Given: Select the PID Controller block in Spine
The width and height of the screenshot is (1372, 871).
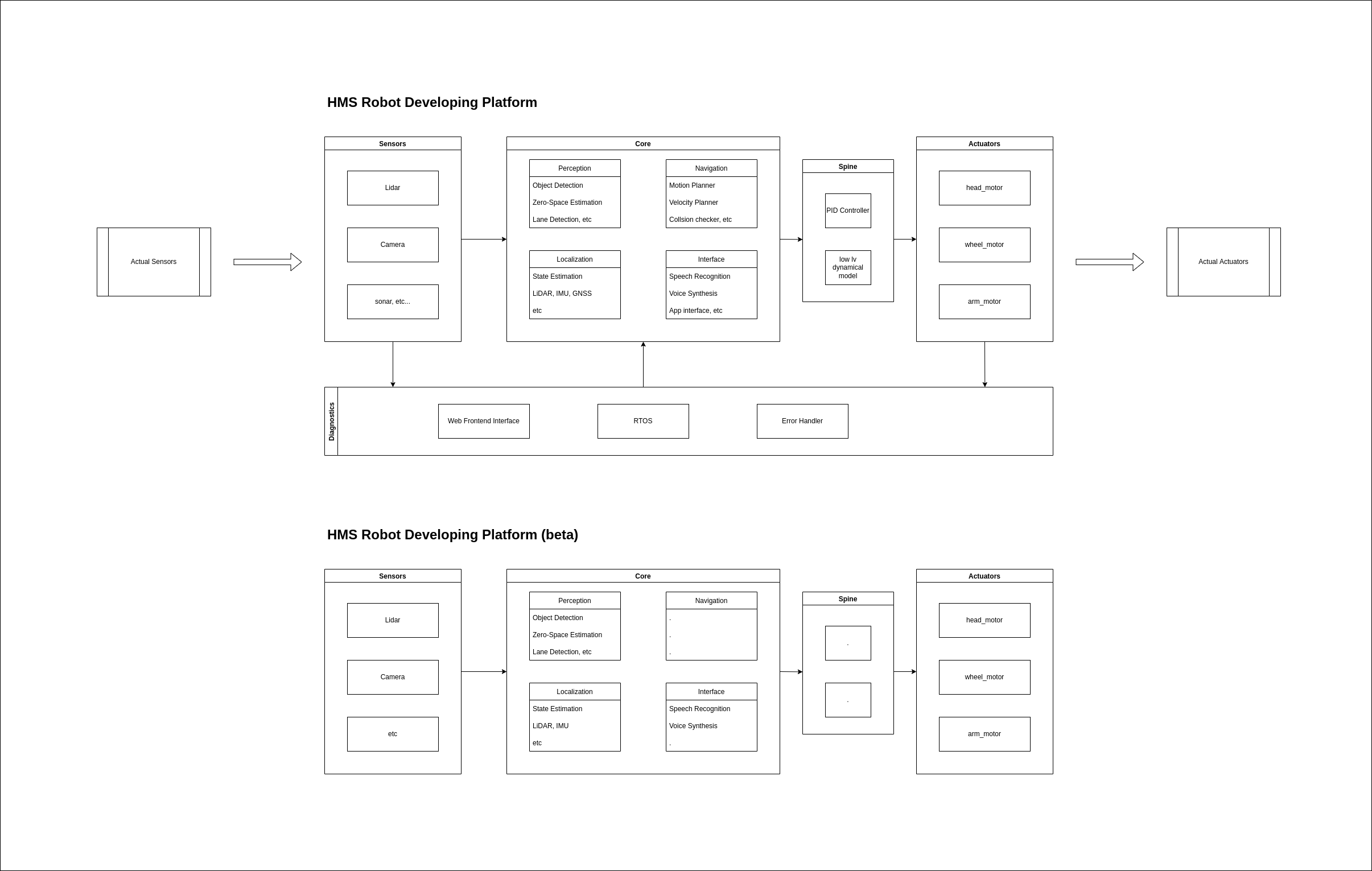Looking at the screenshot, I should pyautogui.click(x=848, y=211).
